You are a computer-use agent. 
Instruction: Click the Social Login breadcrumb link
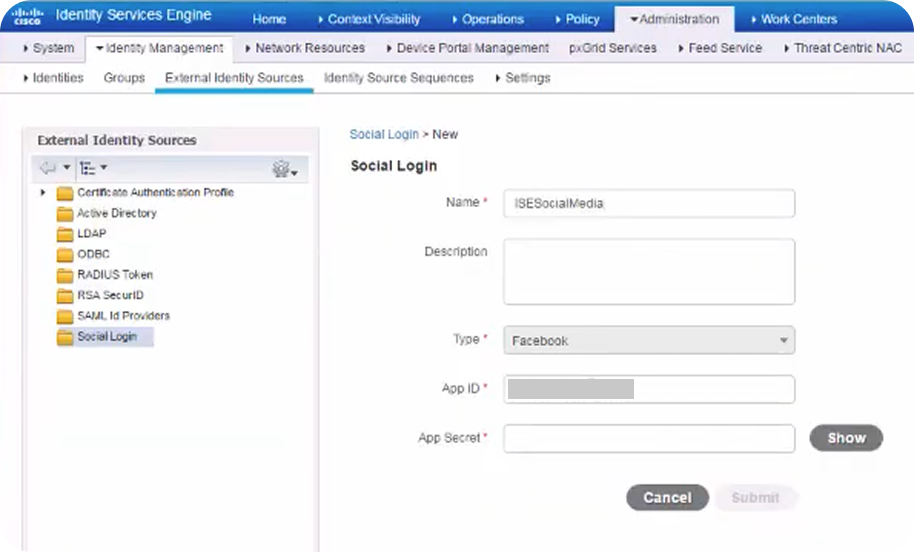pos(384,134)
